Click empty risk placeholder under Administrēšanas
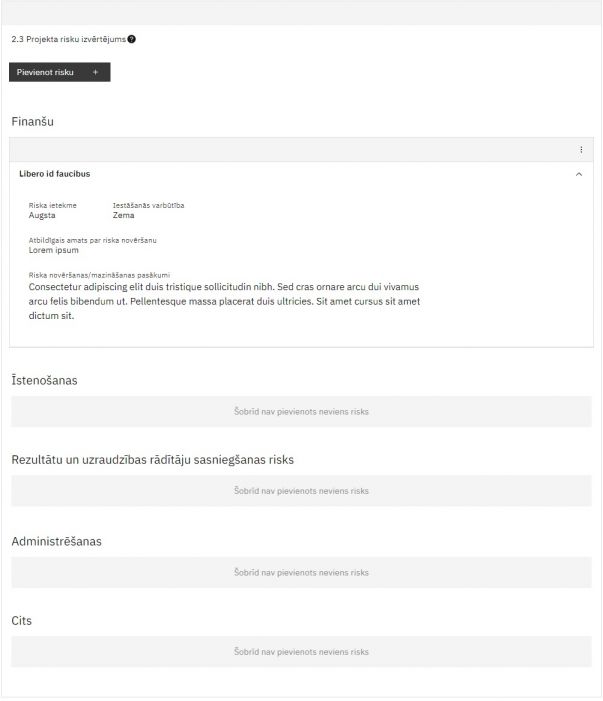The width and height of the screenshot is (603, 701). [x=301, y=572]
